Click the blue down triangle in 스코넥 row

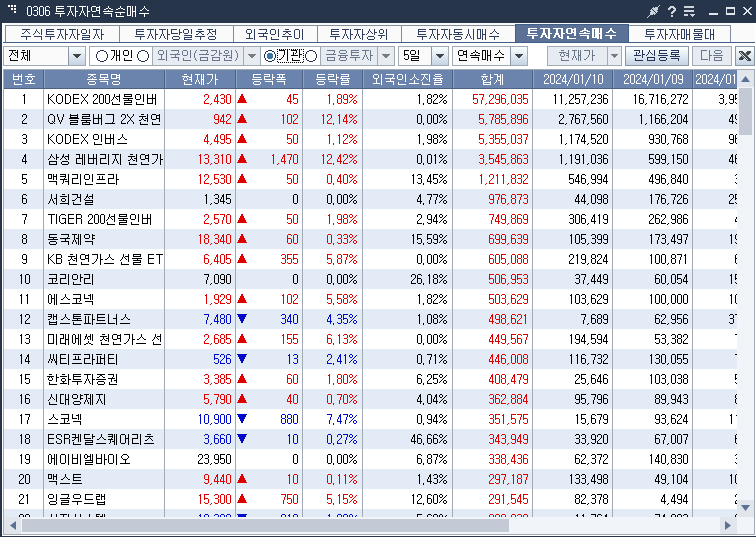coord(242,418)
